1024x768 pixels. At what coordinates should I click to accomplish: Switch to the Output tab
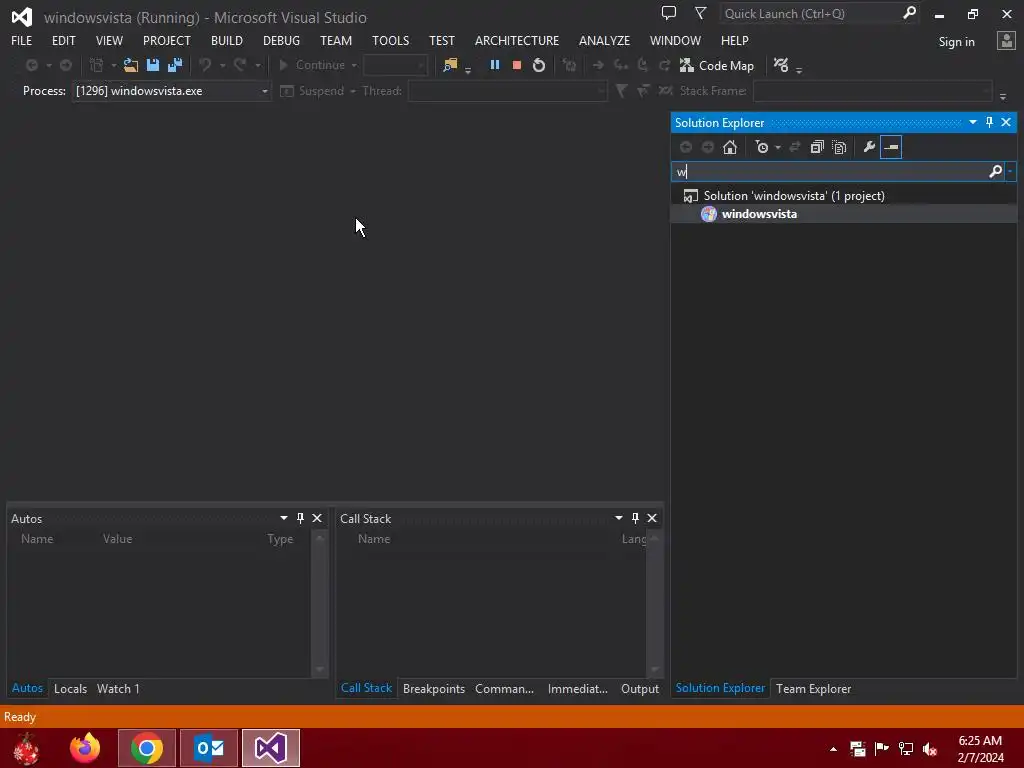click(640, 688)
